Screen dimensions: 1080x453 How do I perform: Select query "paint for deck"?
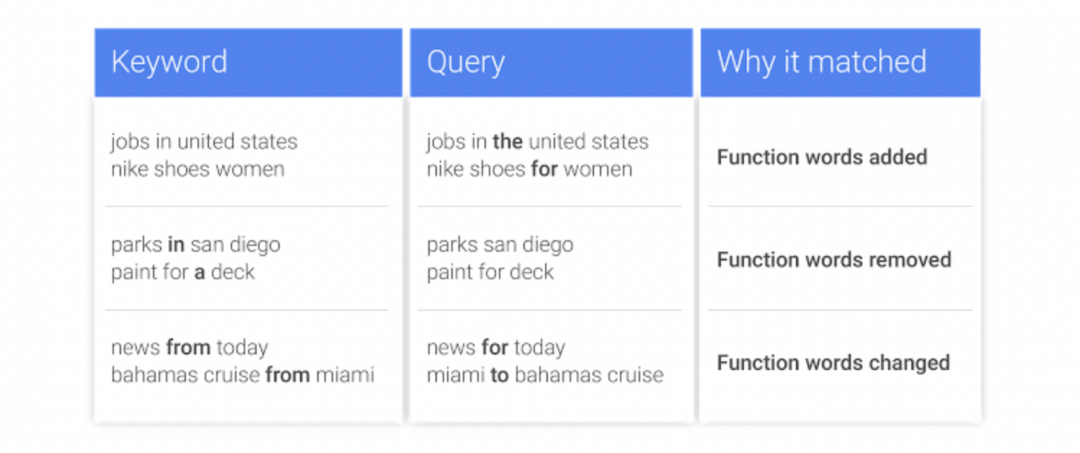[490, 272]
